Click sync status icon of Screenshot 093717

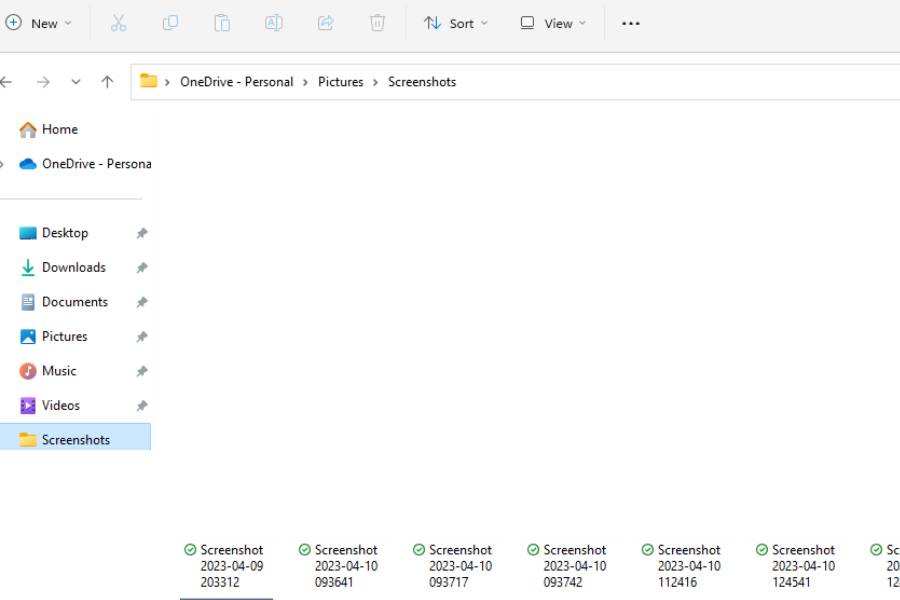pyautogui.click(x=418, y=549)
